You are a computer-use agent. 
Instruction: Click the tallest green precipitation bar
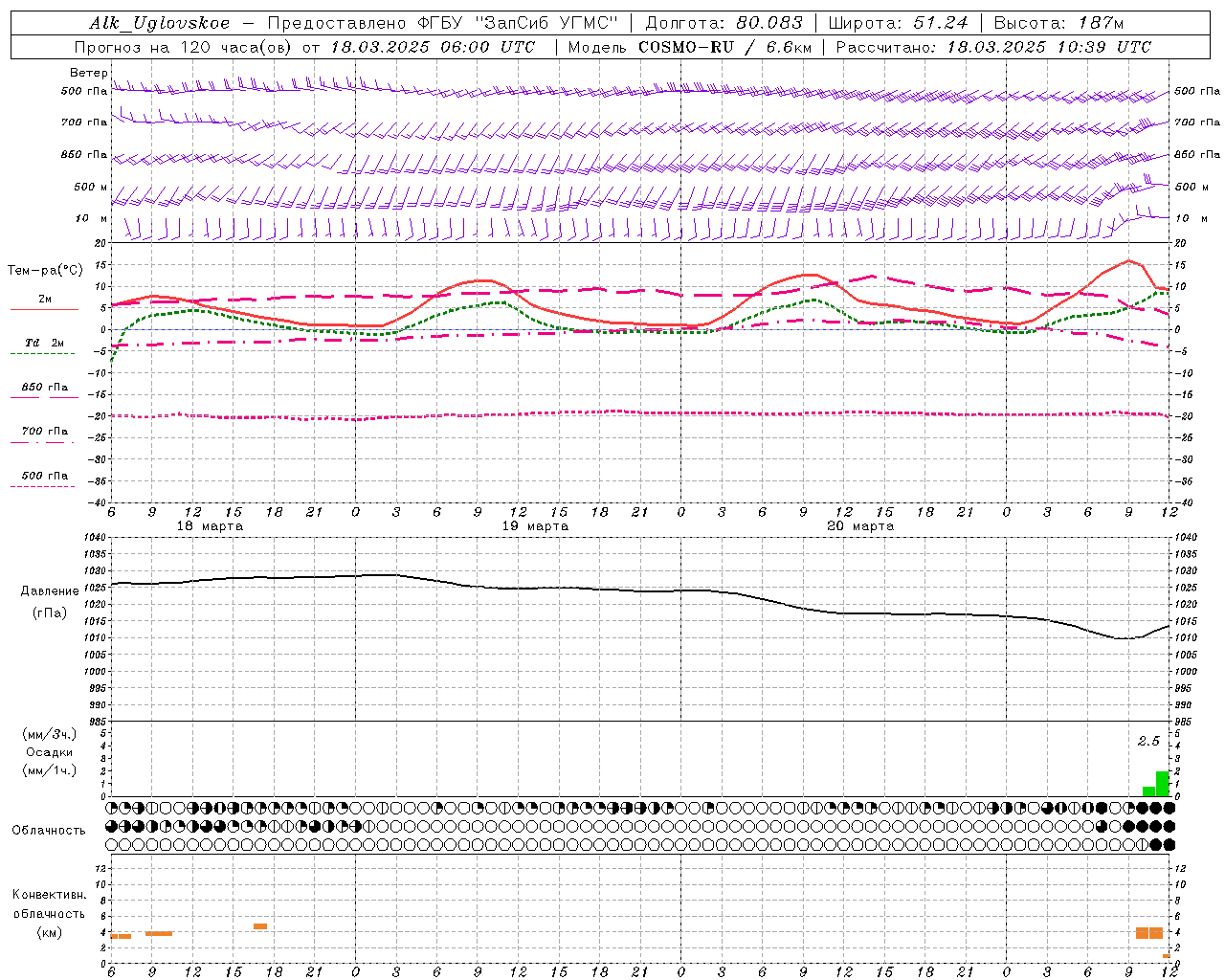coord(1163,784)
